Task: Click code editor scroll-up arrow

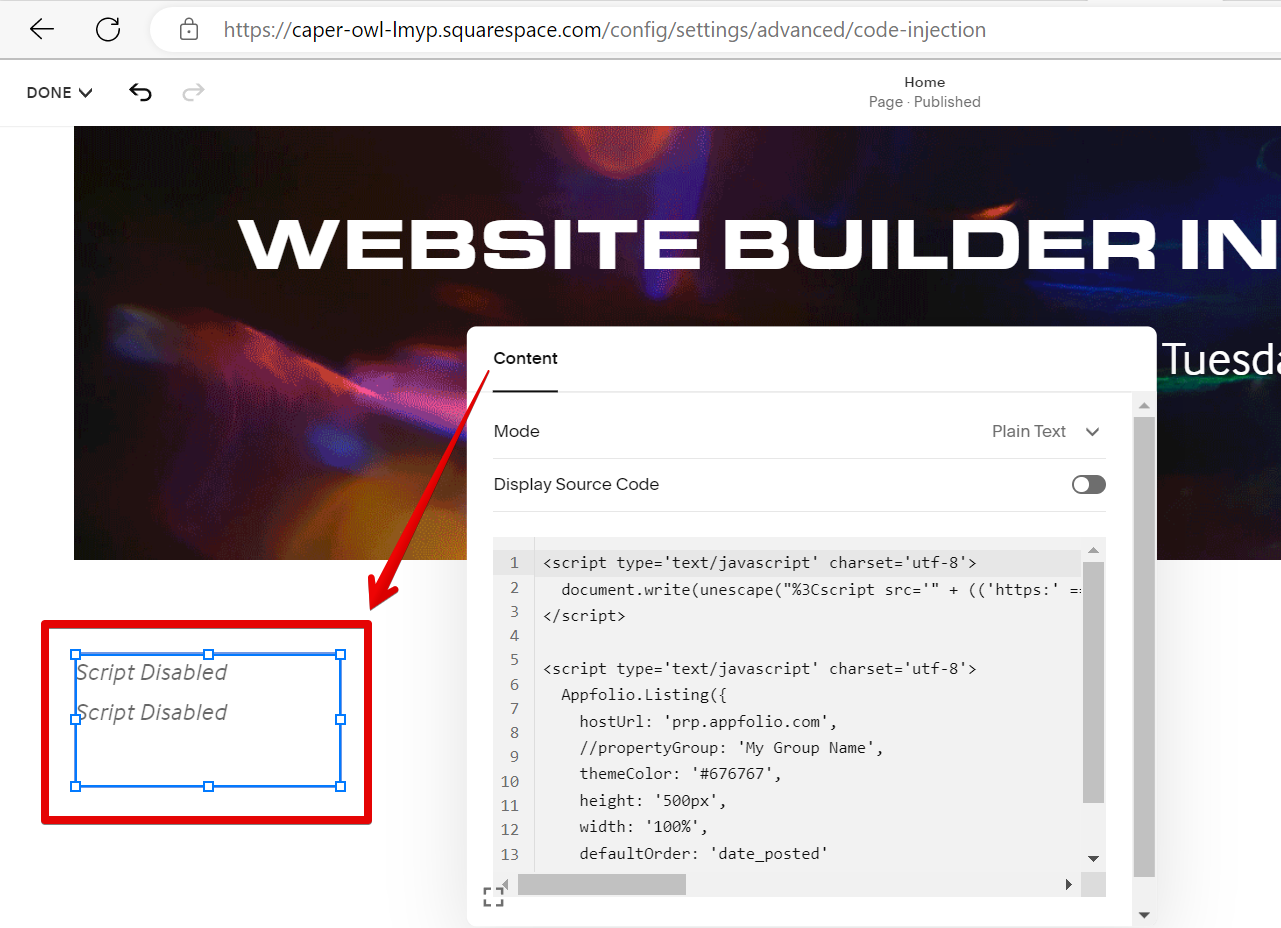Action: [1093, 550]
